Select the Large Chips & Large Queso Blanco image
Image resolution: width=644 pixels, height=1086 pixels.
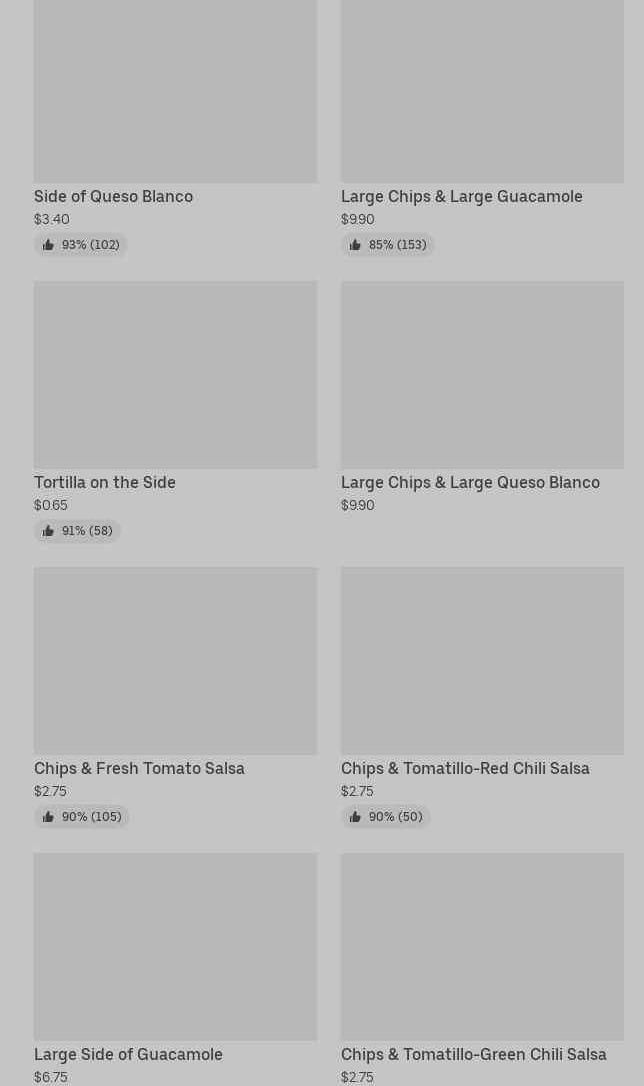(x=482, y=374)
